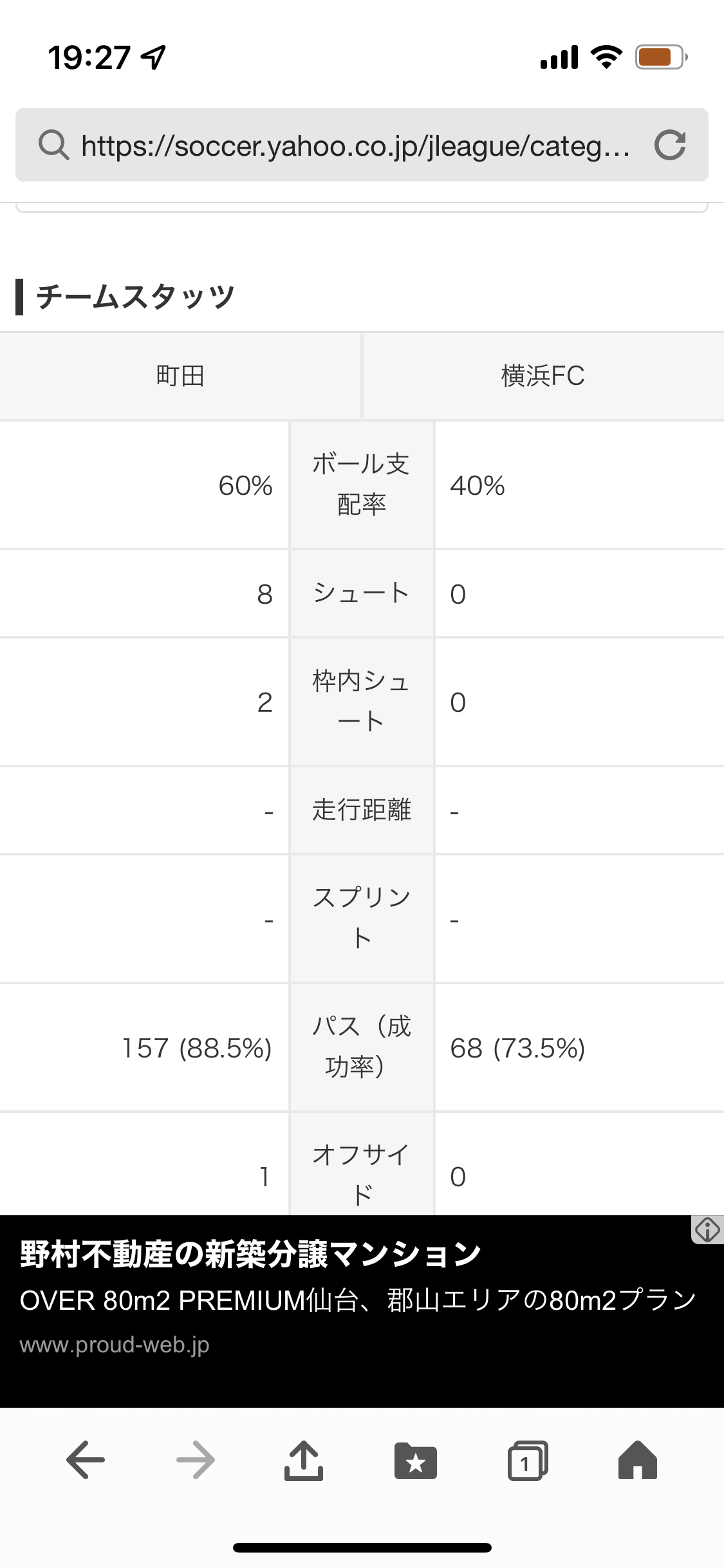Tap the 枠内シュート stat label

coord(361,701)
